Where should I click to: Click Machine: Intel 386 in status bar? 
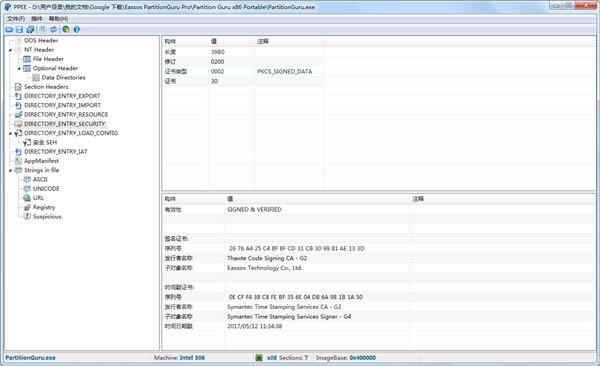[x=179, y=358]
